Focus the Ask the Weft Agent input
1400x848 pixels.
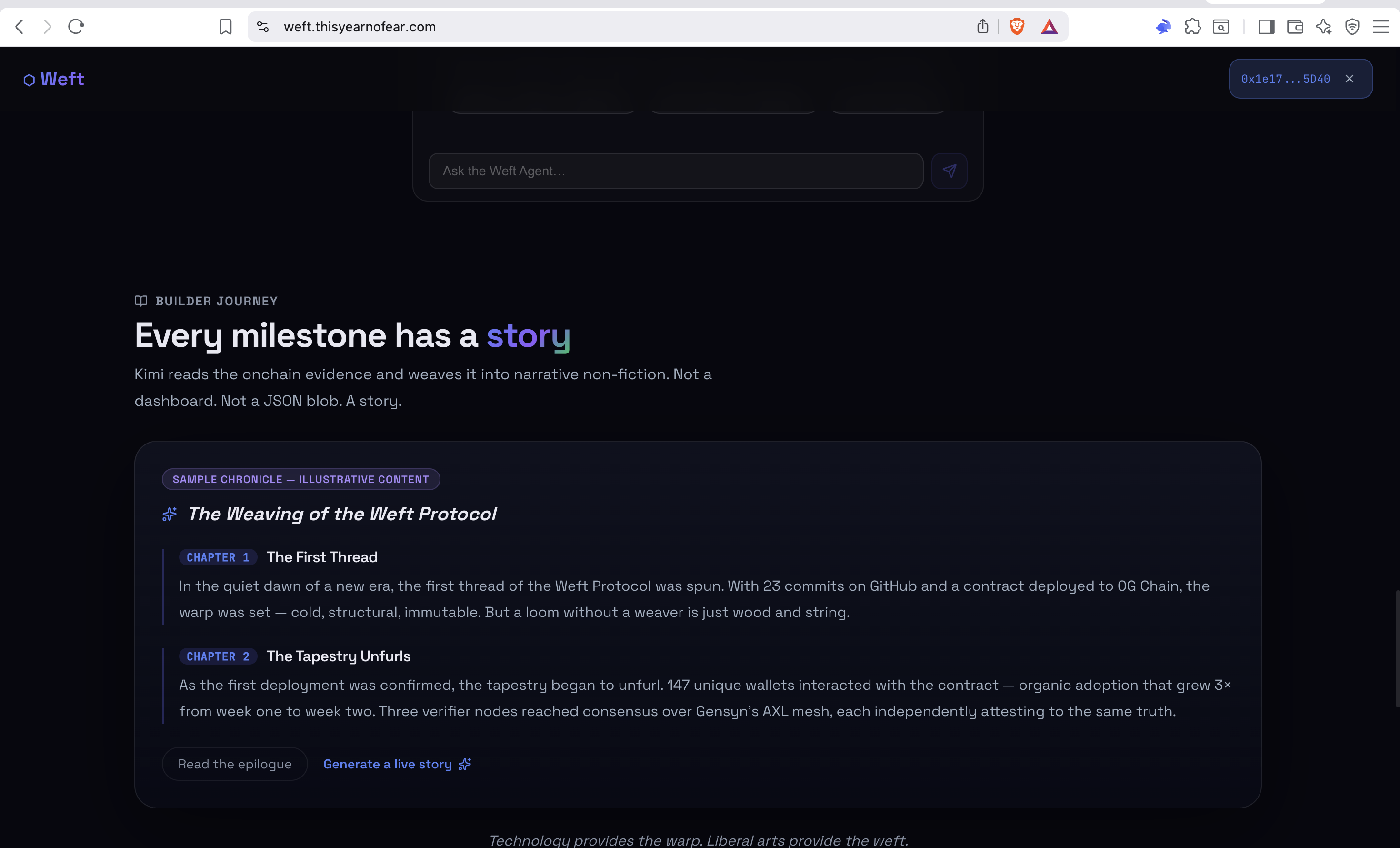click(x=676, y=171)
